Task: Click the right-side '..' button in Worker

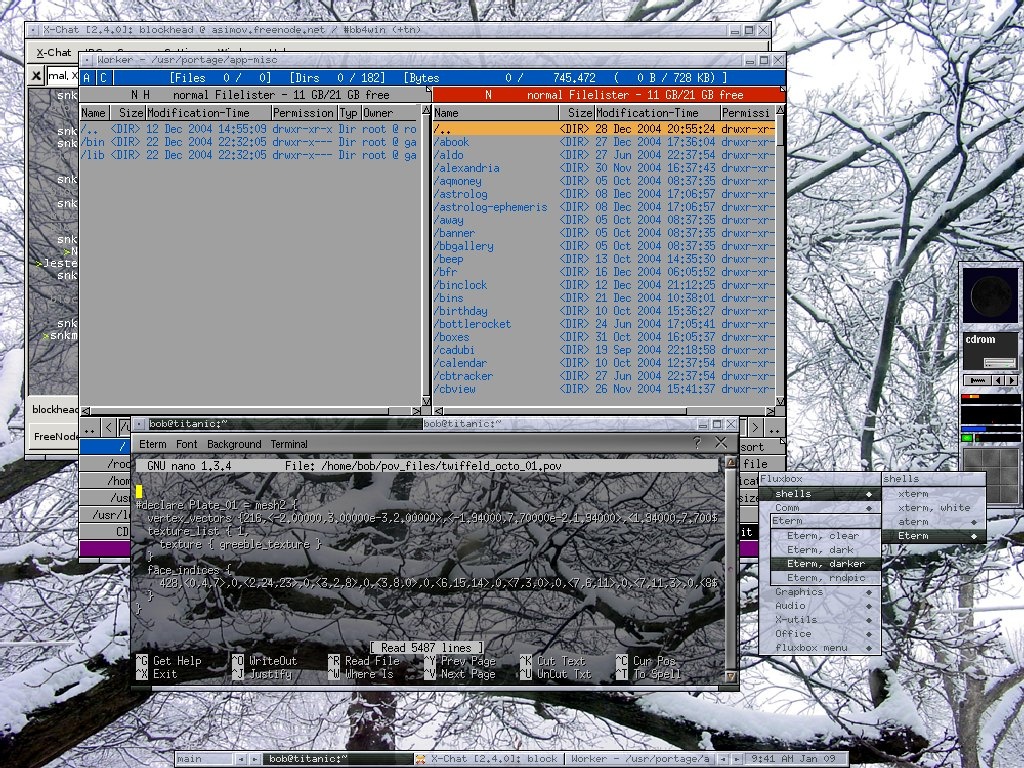Action: tap(775, 428)
